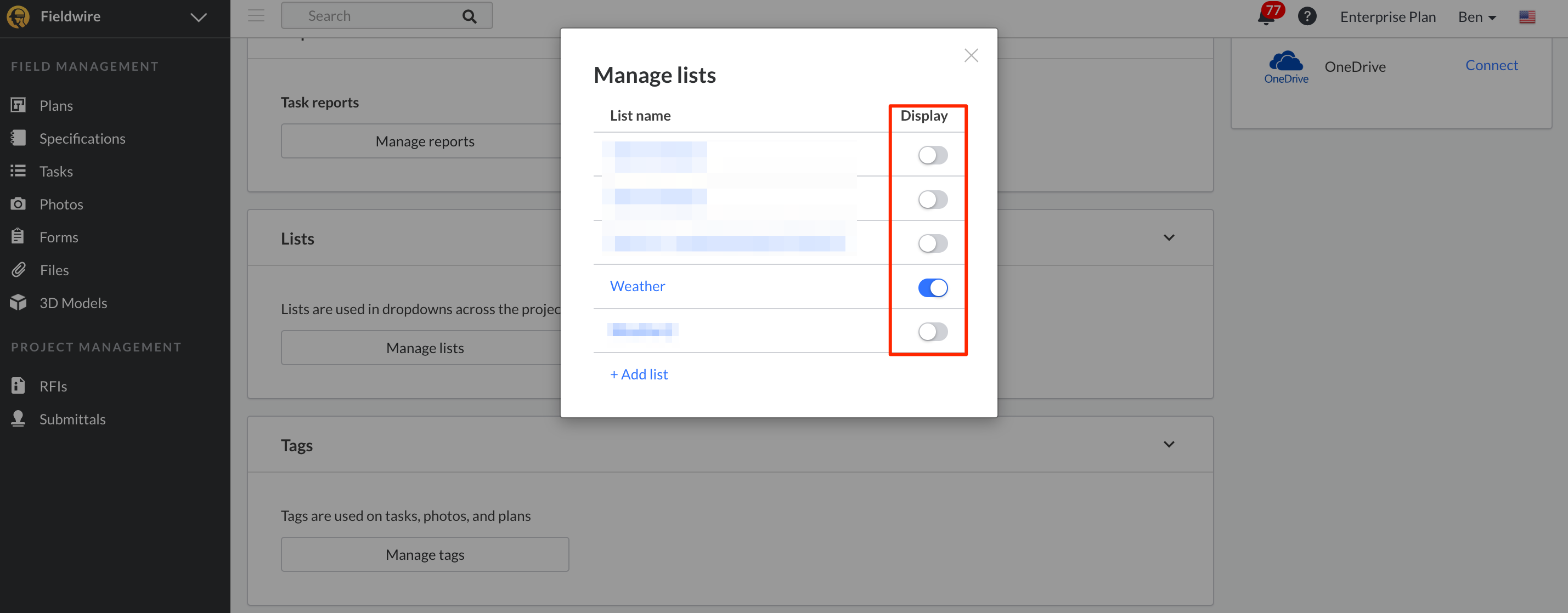The width and height of the screenshot is (1568, 613).
Task: Select 3D Models in the sidebar
Action: point(73,302)
